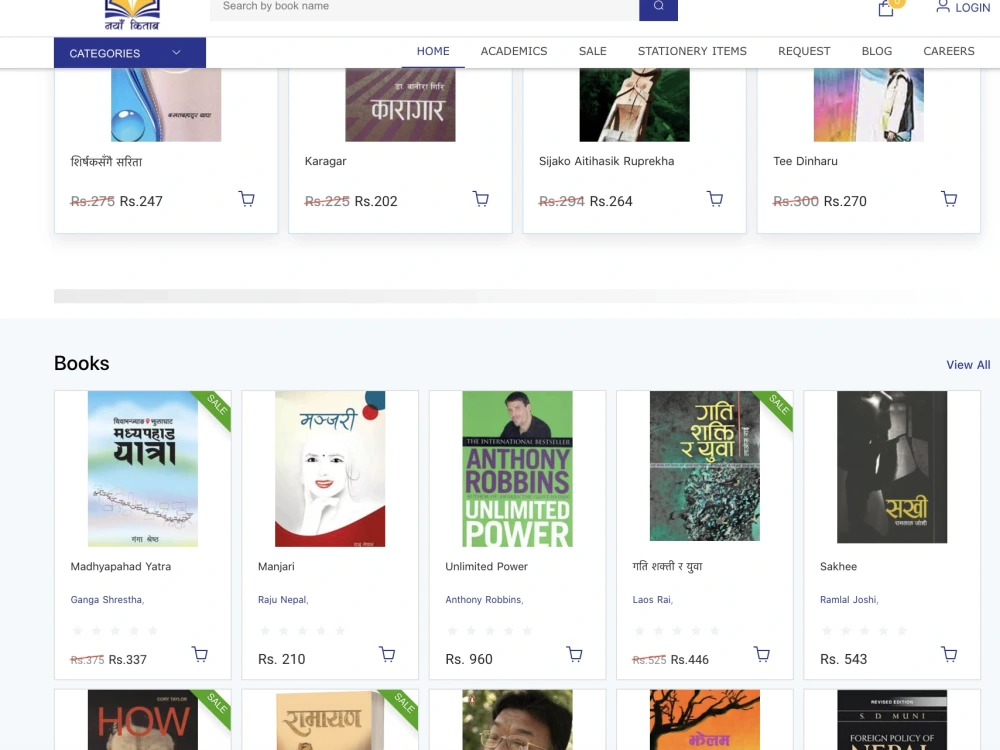Click Madhyapahad Yatra title
This screenshot has height=750, width=1000.
click(121, 566)
